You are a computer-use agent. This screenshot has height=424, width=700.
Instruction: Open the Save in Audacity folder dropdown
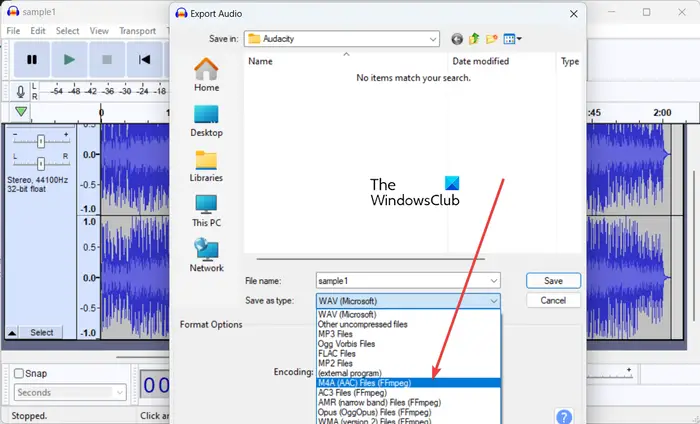click(342, 39)
